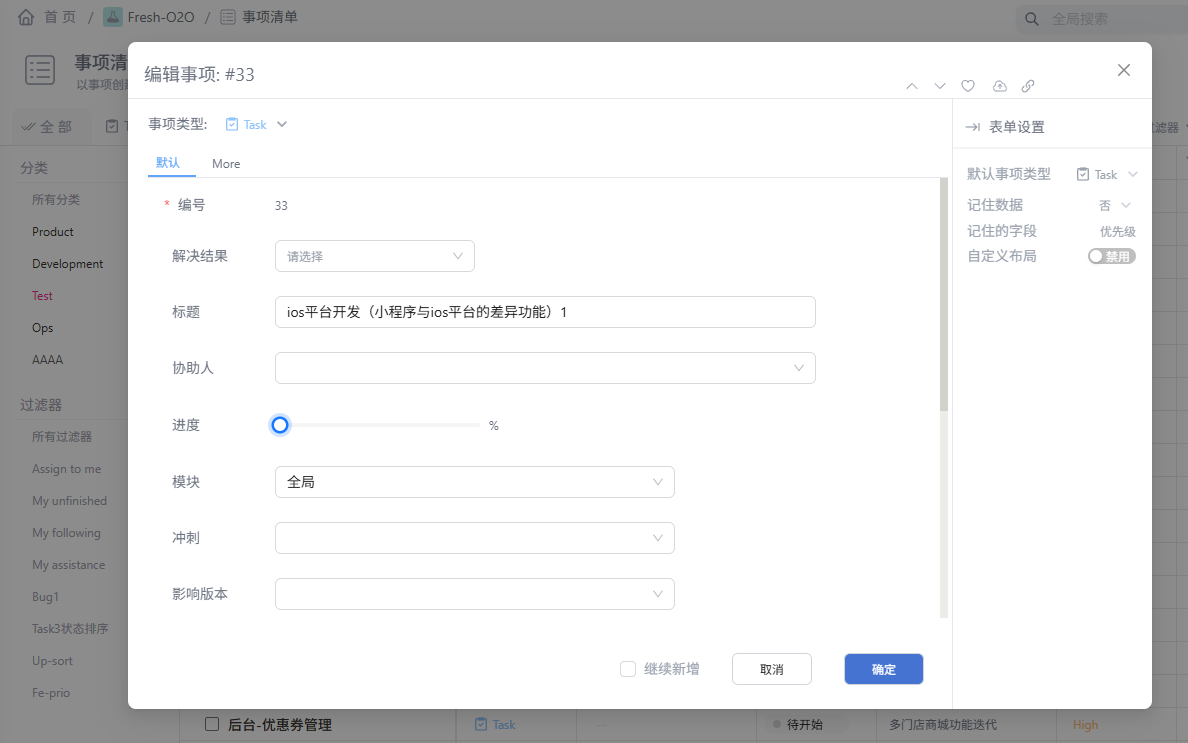The width and height of the screenshot is (1188, 743).
Task: Select 所有过滤器 in sidebar
Action: (x=62, y=437)
